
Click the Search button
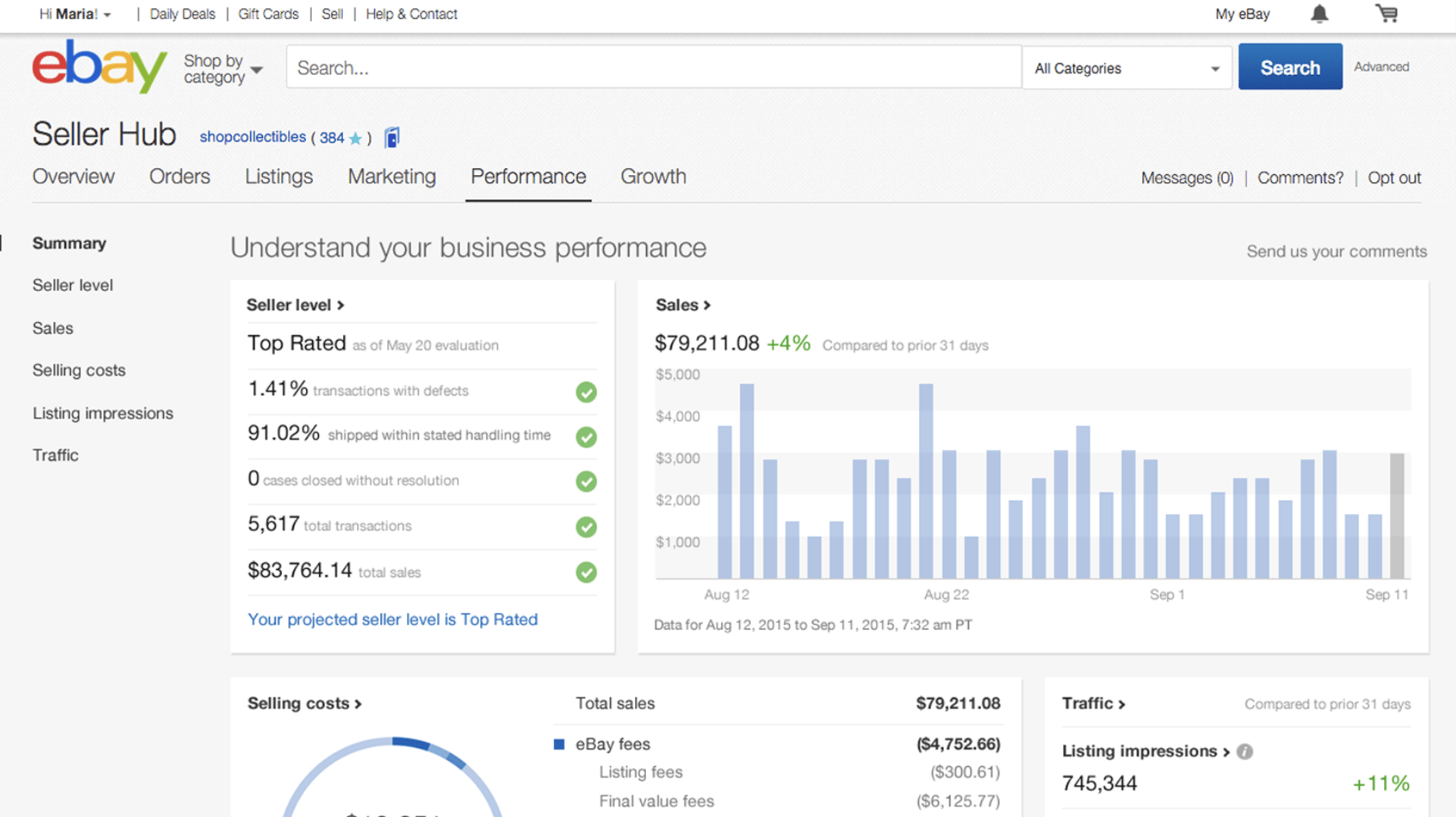coord(1289,67)
